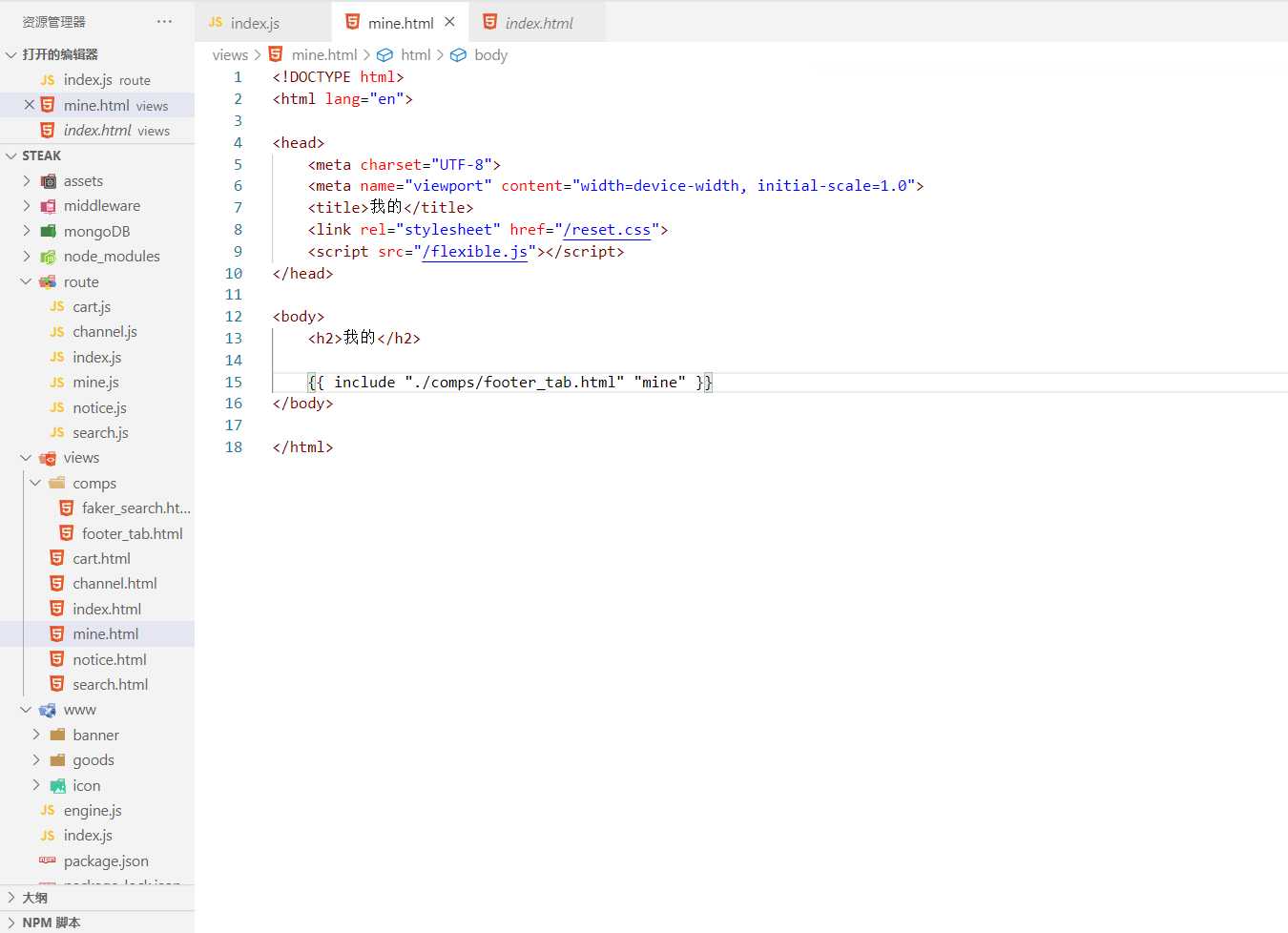Click the HTML5 icon on mine.html tab

[x=353, y=22]
